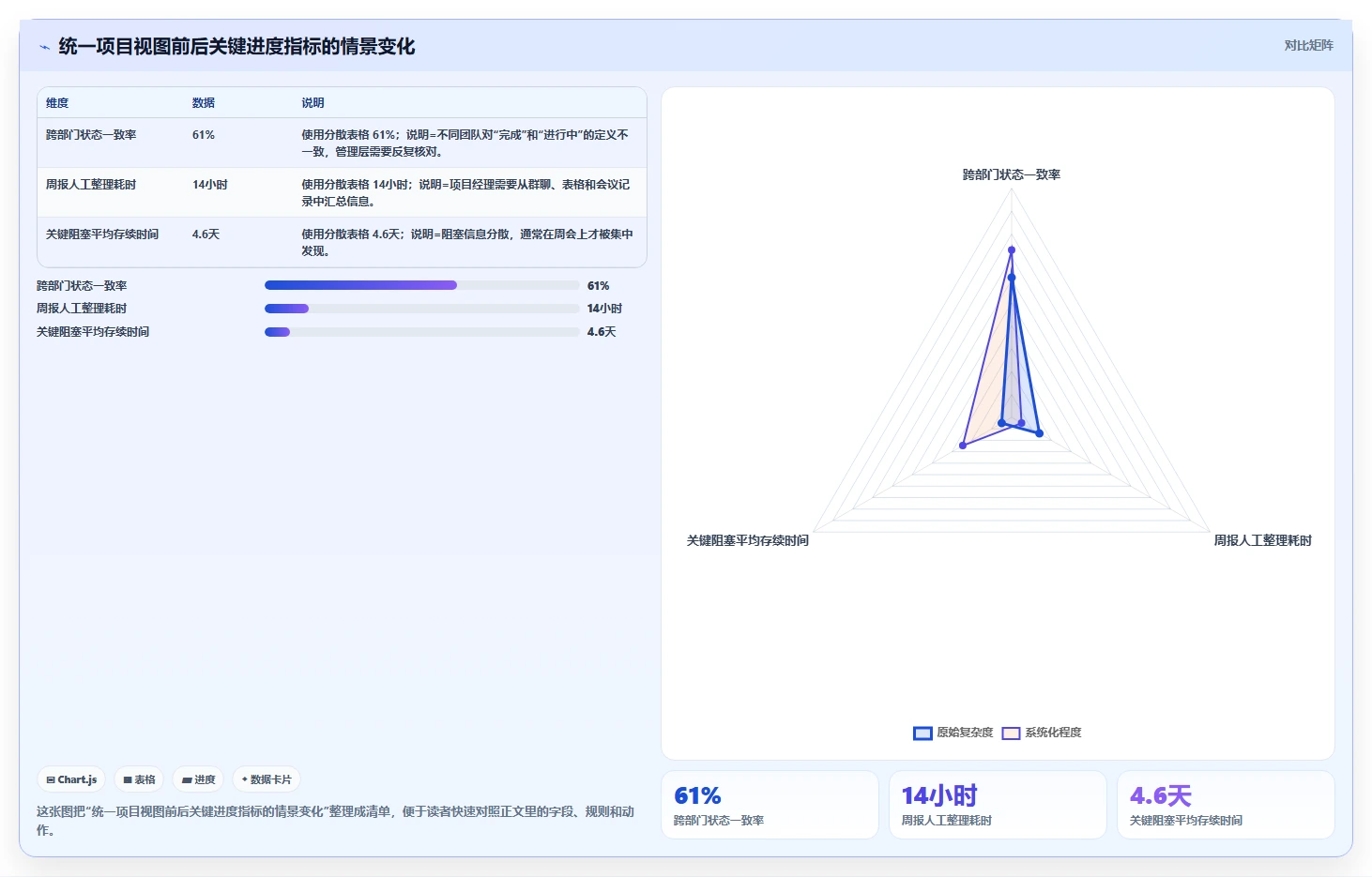Select table cell 跨部门状态一致率
Image resolution: width=1372 pixels, height=877 pixels.
[x=91, y=135]
